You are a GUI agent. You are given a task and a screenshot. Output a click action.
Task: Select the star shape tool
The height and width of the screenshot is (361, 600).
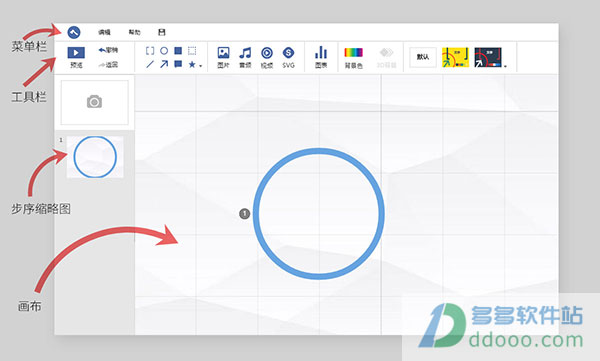pos(192,64)
